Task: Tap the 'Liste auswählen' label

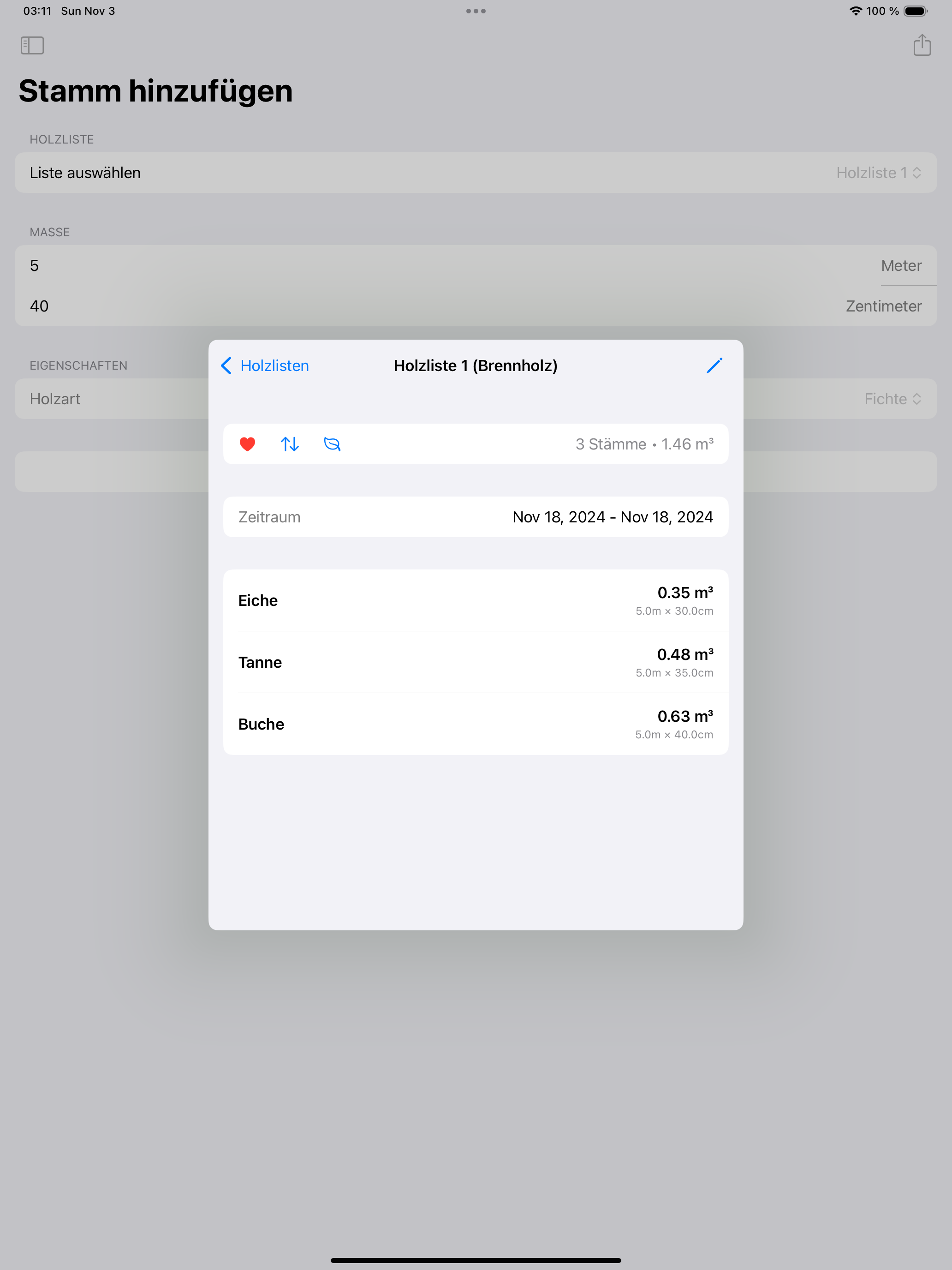Action: pyautogui.click(x=85, y=173)
